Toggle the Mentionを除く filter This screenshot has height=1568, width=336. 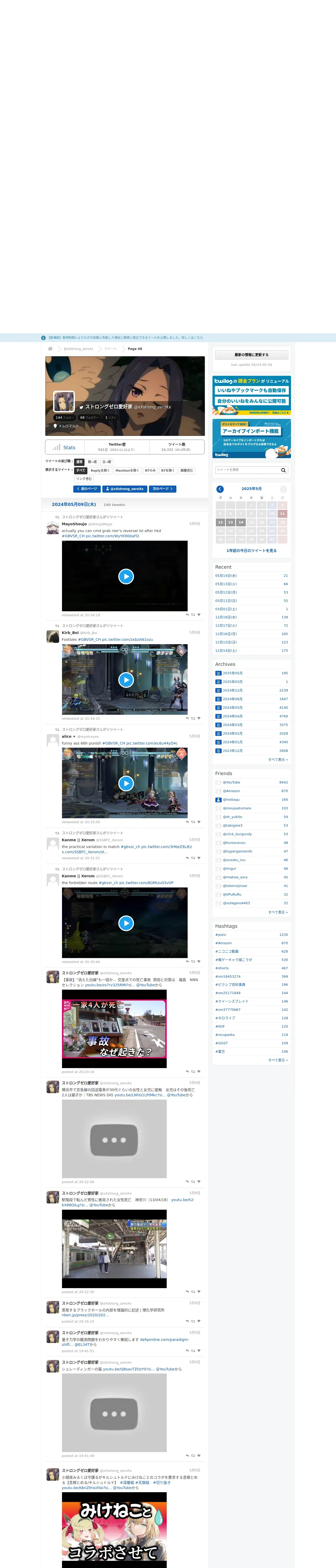pos(127,470)
